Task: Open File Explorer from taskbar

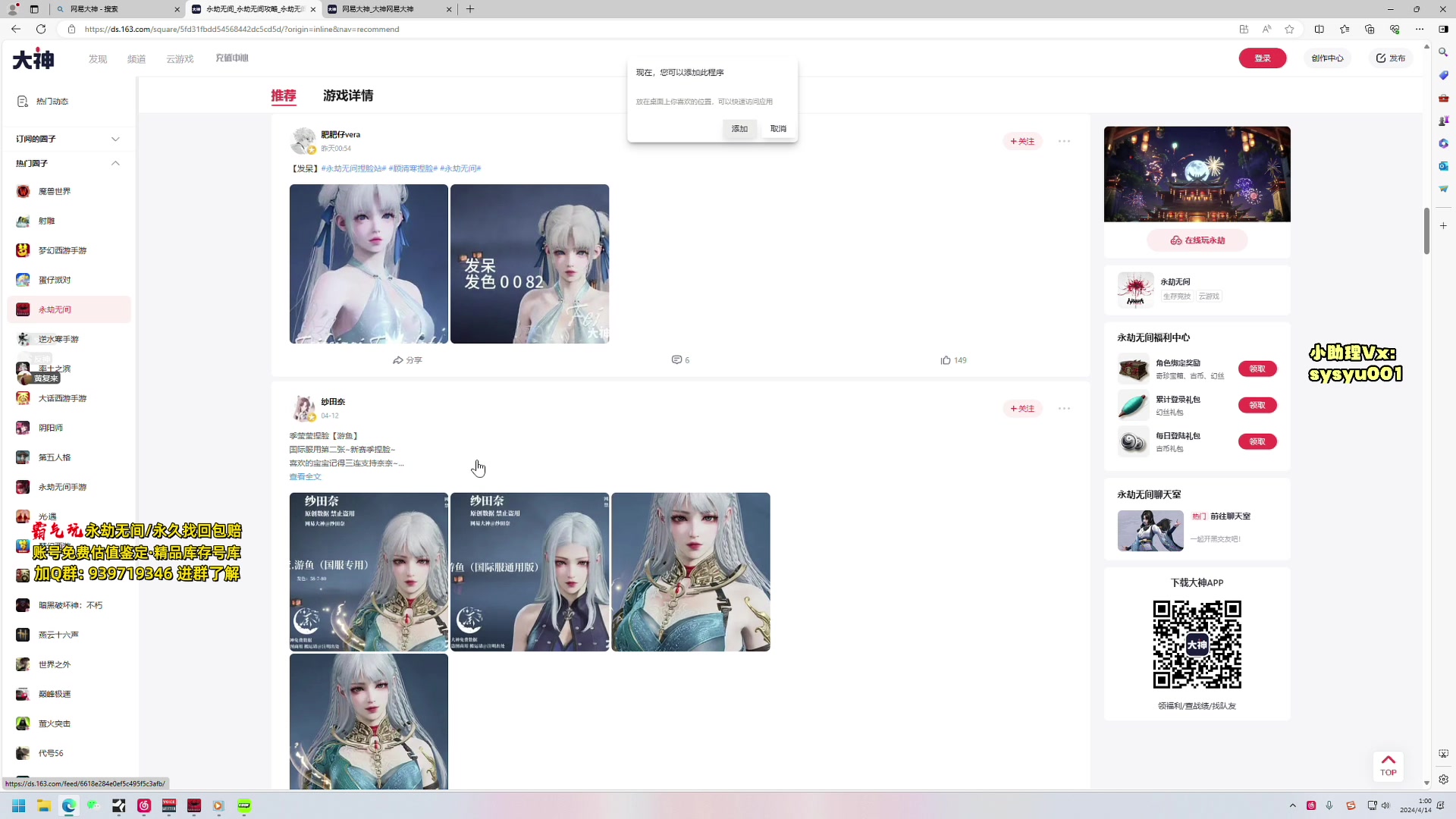Action: 44,805
